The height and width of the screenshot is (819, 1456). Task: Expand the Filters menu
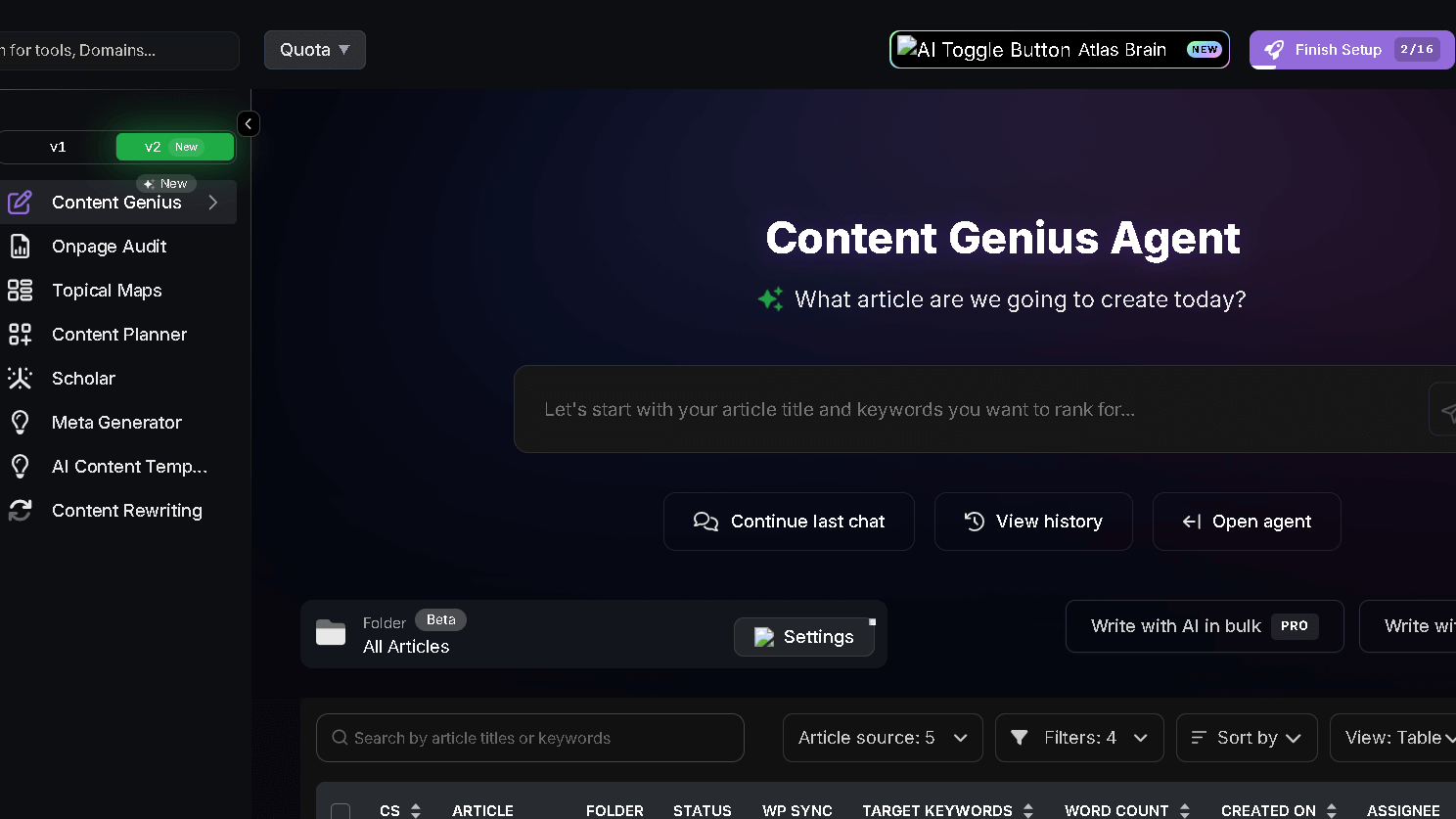click(x=1079, y=737)
